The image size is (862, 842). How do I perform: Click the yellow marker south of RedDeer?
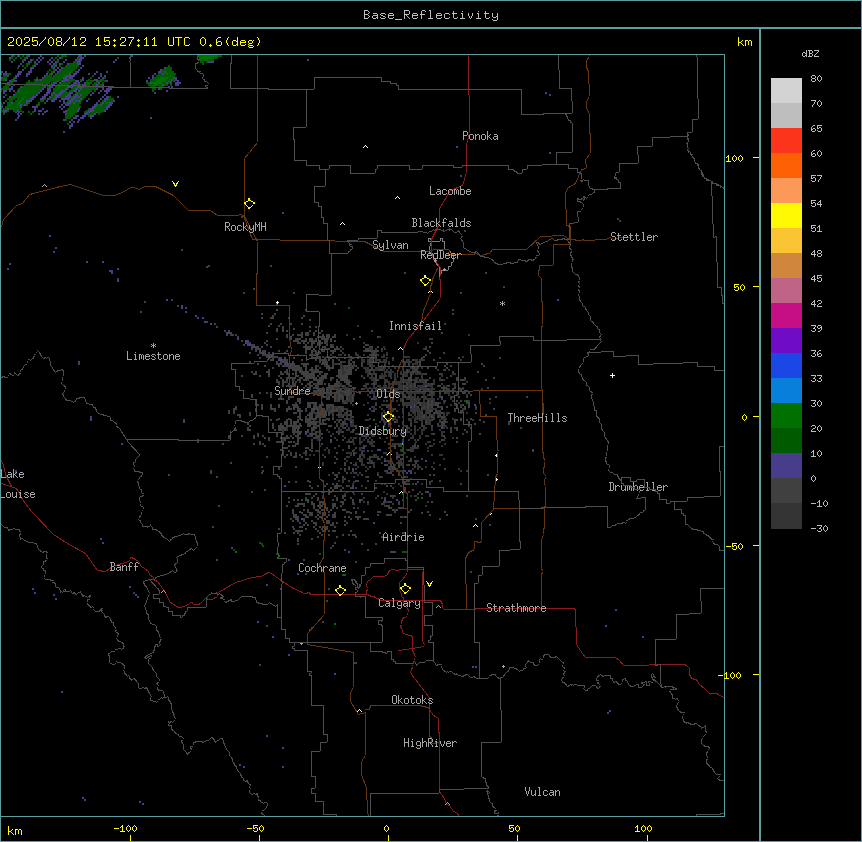pyautogui.click(x=426, y=281)
